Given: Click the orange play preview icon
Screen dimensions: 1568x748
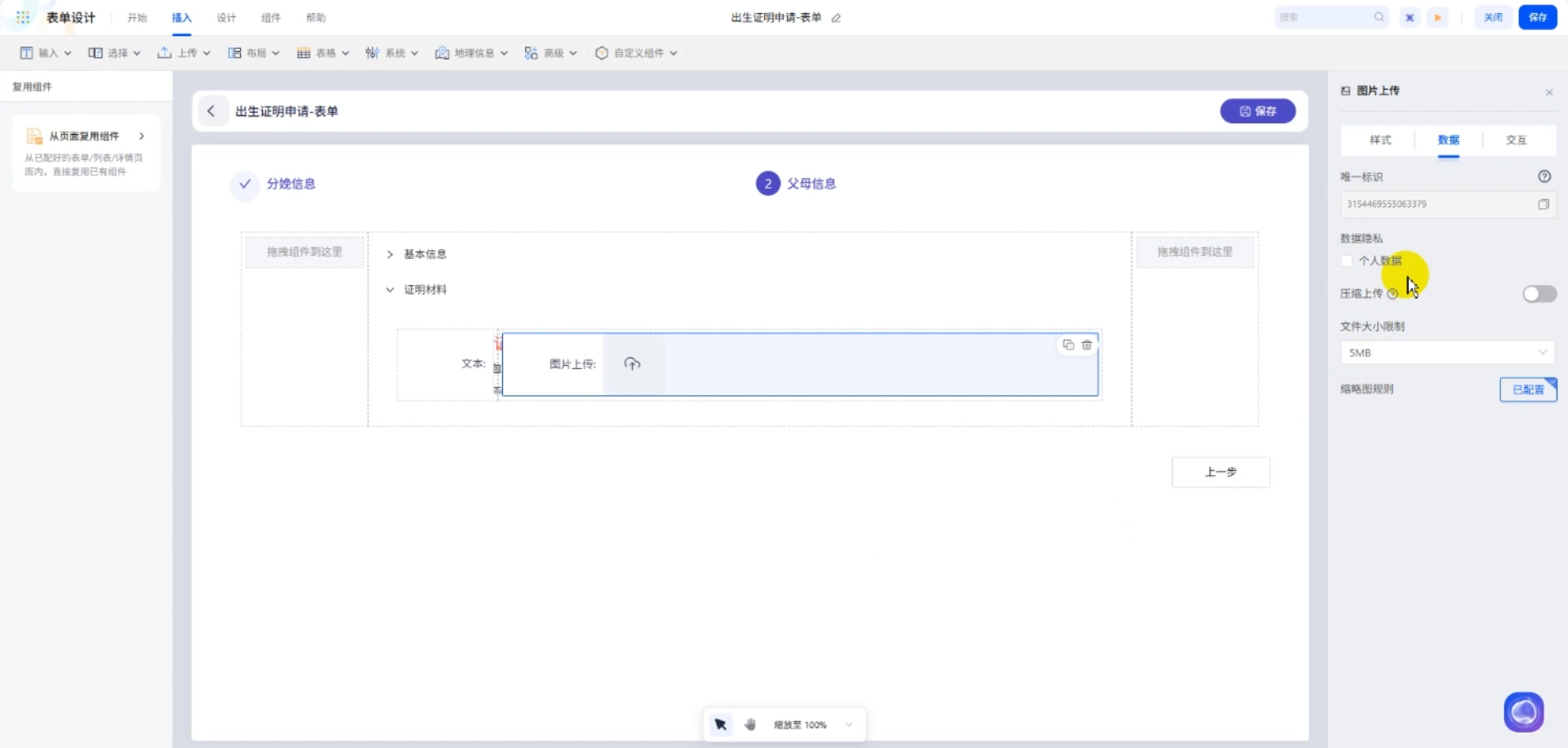Looking at the screenshot, I should (1438, 17).
